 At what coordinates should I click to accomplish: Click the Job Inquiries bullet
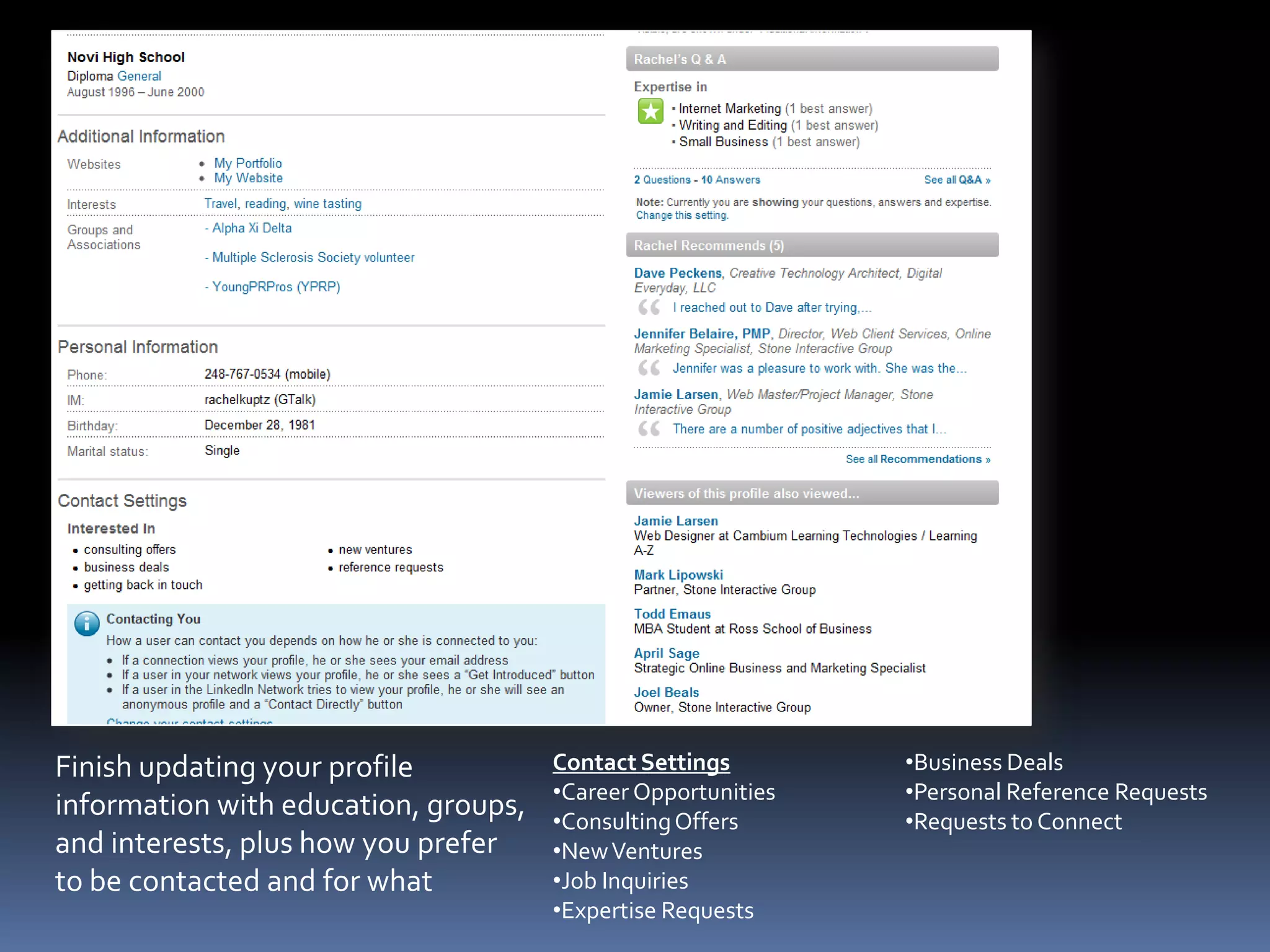[621, 881]
